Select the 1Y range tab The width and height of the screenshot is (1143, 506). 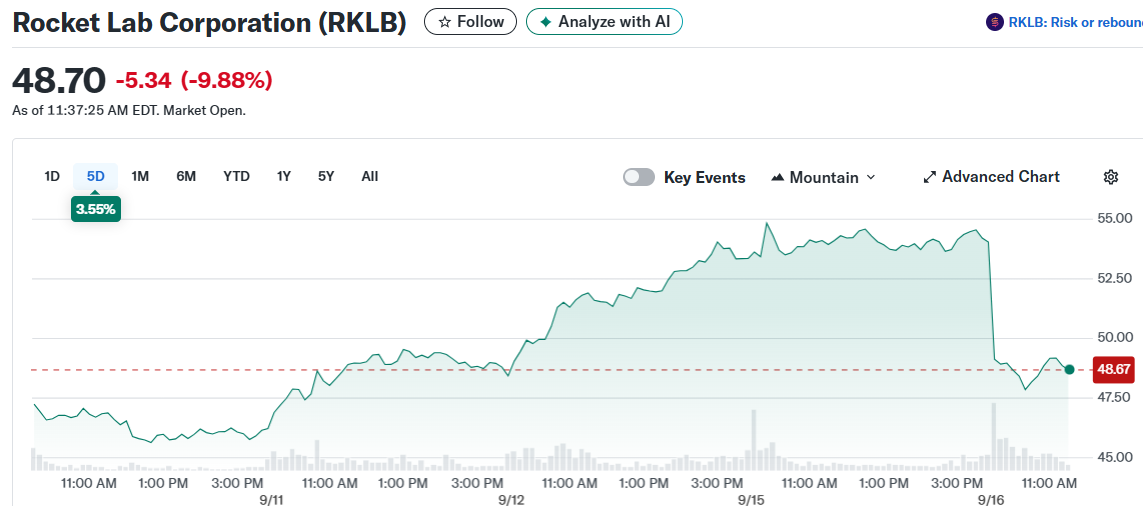284,176
